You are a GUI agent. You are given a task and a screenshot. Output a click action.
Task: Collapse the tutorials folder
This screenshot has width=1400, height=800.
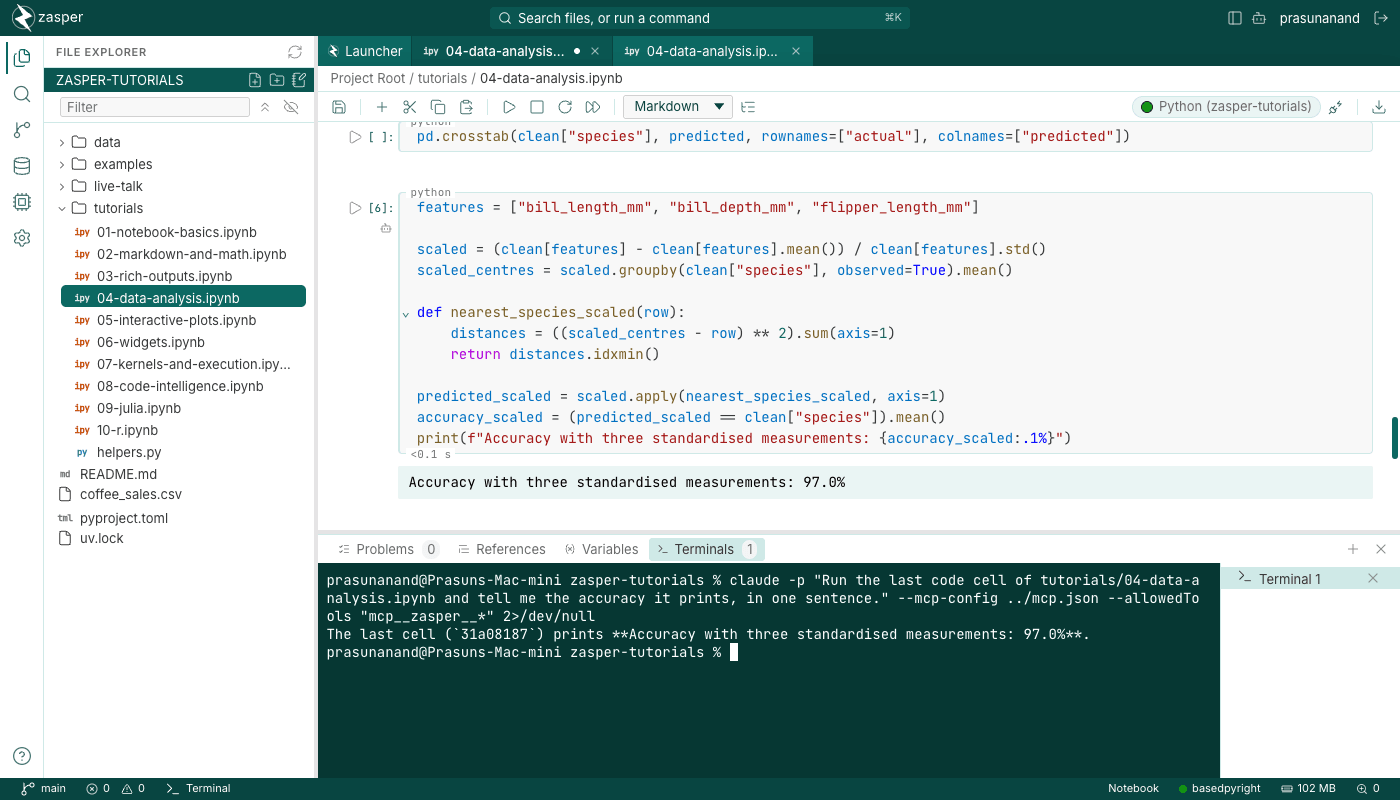[x=62, y=208]
